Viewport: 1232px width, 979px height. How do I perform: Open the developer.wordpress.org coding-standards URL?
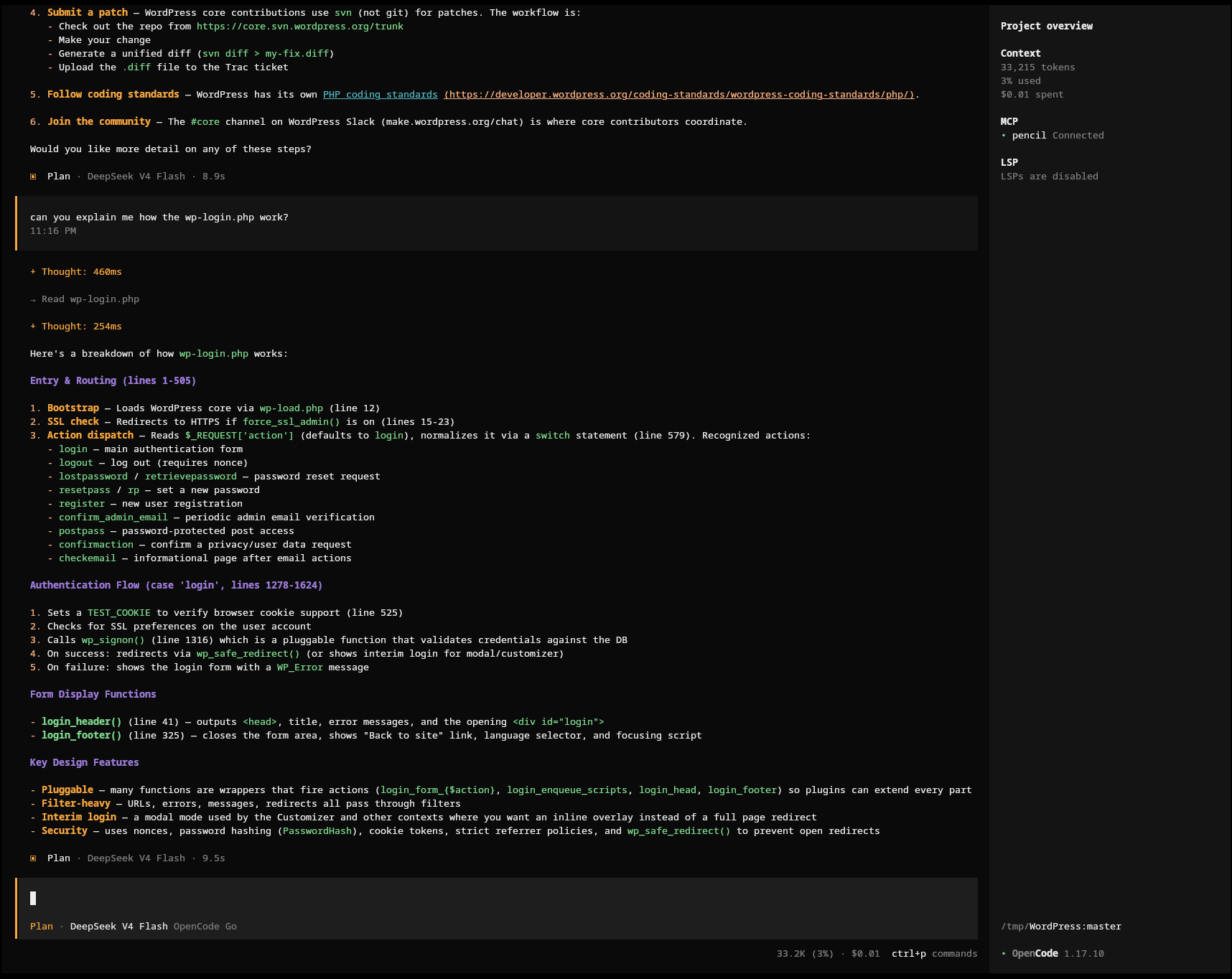click(x=679, y=95)
